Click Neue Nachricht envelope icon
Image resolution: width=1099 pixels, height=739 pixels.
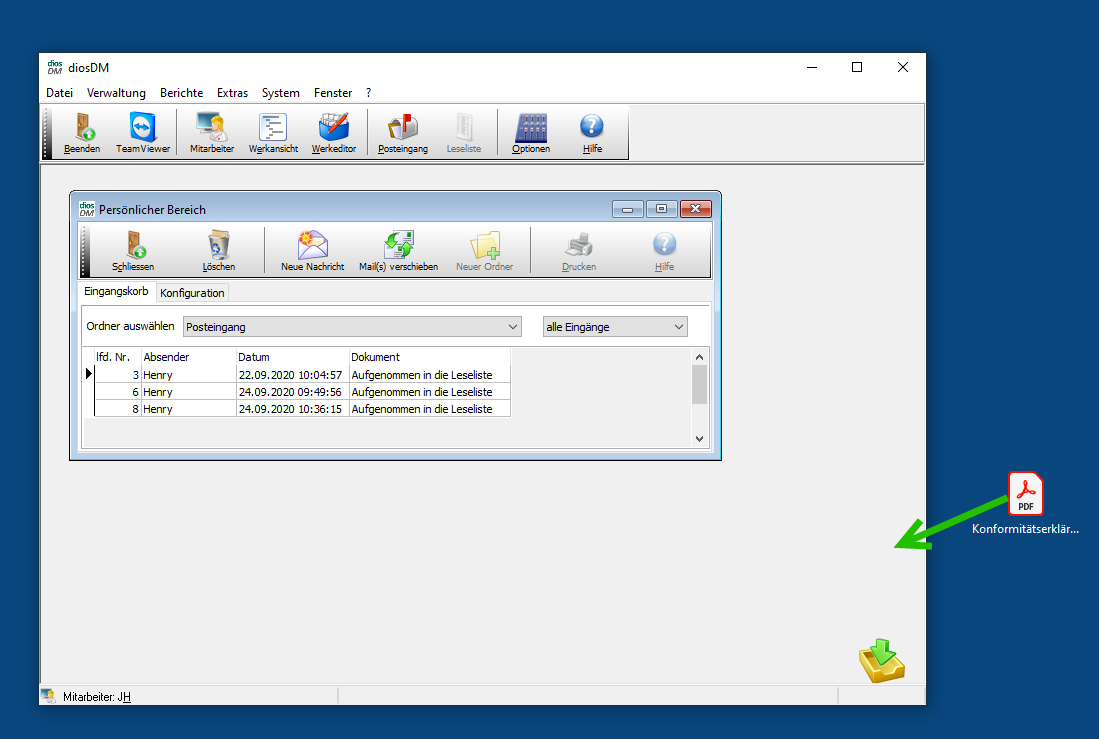click(x=312, y=251)
